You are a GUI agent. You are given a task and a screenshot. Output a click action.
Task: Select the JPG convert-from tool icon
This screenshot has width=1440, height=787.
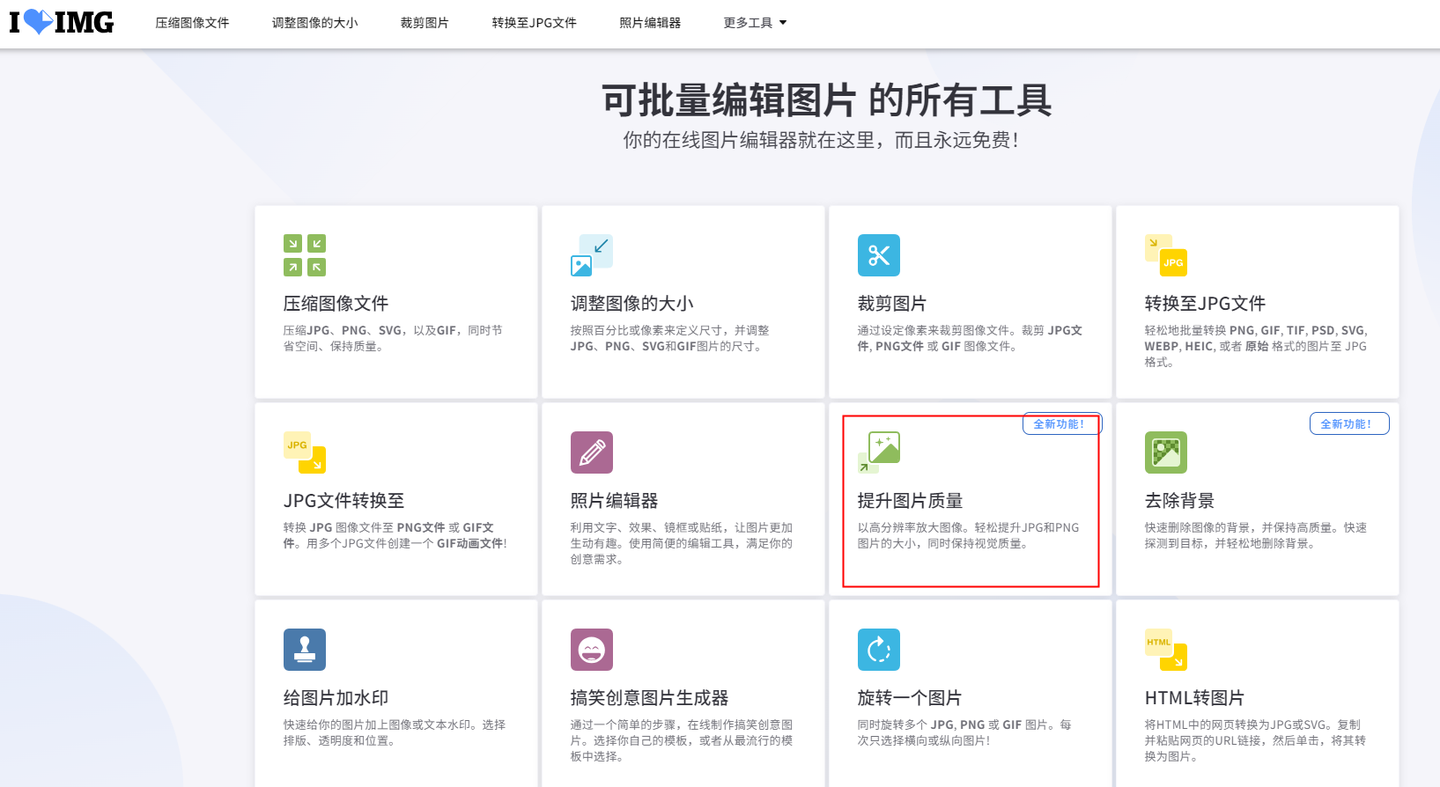(304, 452)
